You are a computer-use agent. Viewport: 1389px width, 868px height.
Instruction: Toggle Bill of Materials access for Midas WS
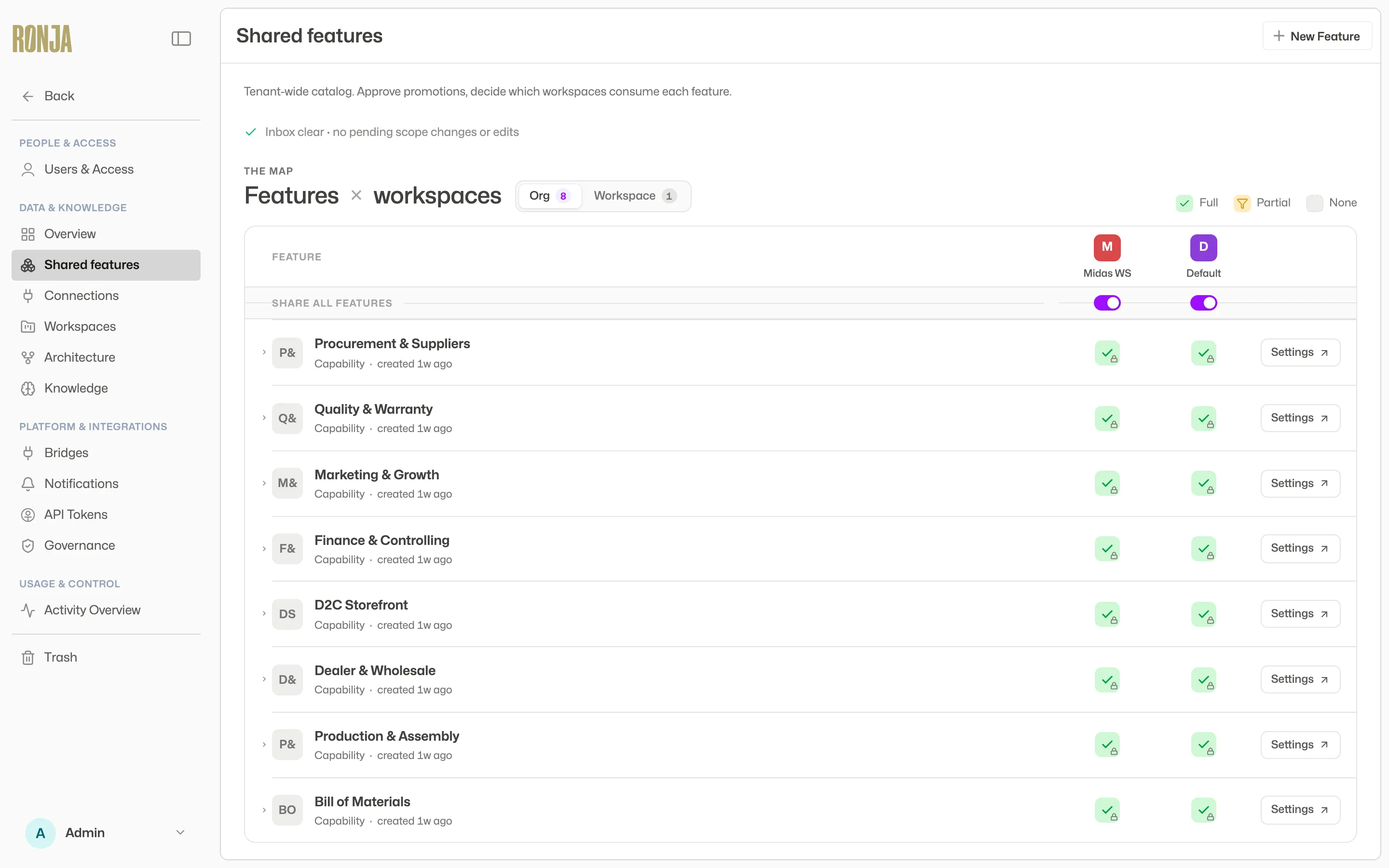pos(1107,811)
